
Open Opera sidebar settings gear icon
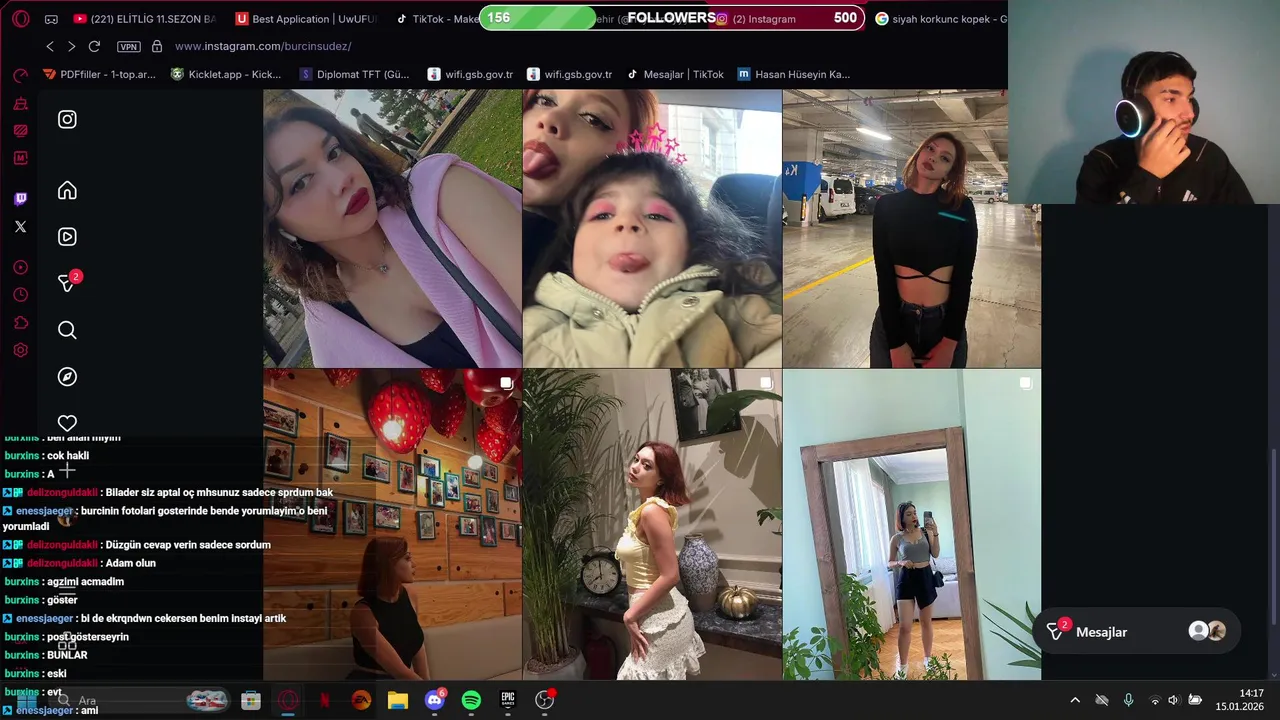point(20,350)
